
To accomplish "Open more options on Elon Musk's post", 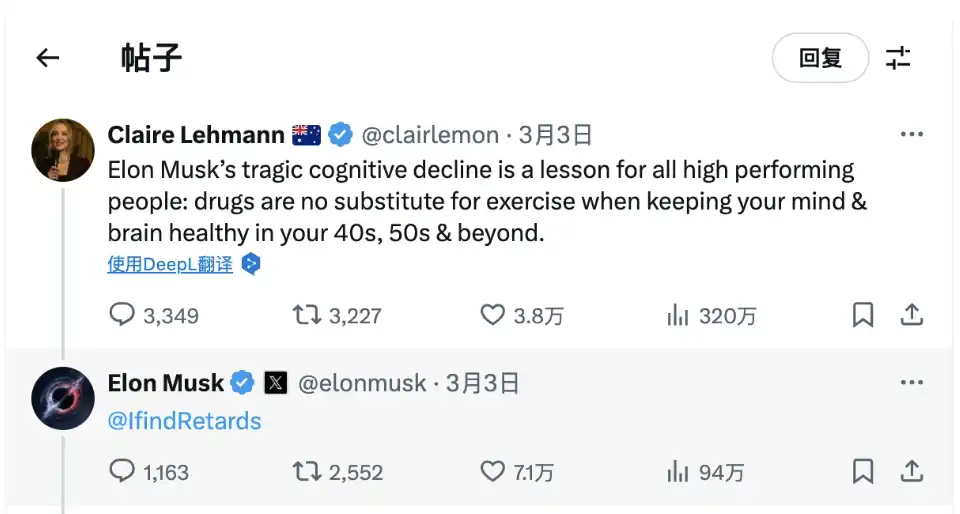I will tap(911, 382).
